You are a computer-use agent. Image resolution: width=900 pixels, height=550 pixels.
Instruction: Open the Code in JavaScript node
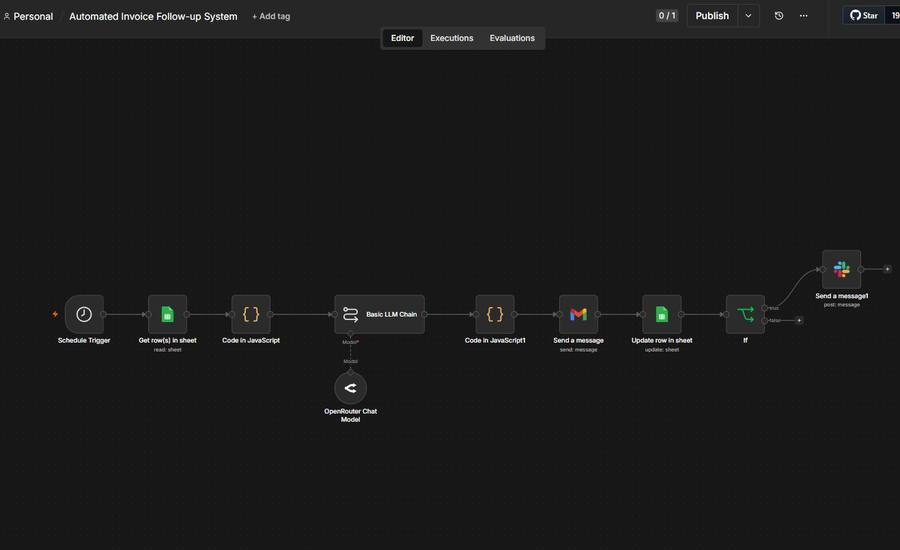click(251, 314)
